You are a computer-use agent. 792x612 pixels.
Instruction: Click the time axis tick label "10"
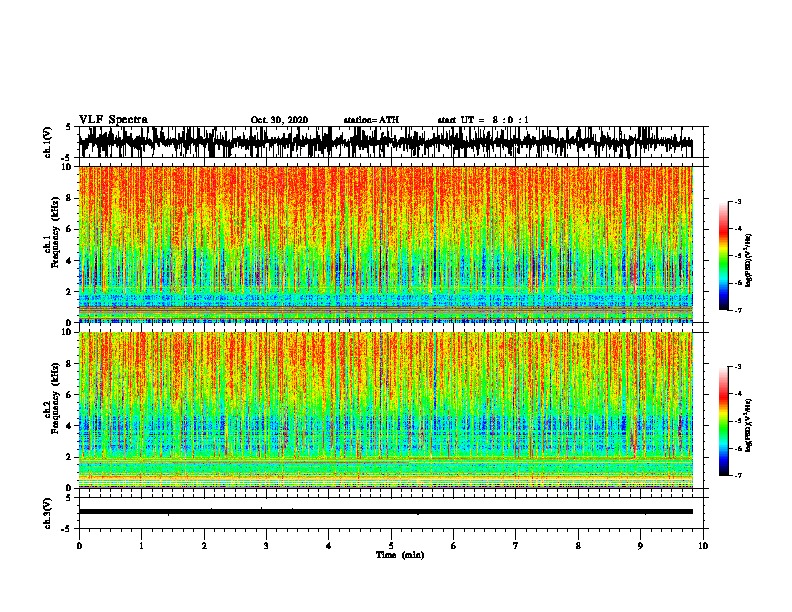[703, 546]
